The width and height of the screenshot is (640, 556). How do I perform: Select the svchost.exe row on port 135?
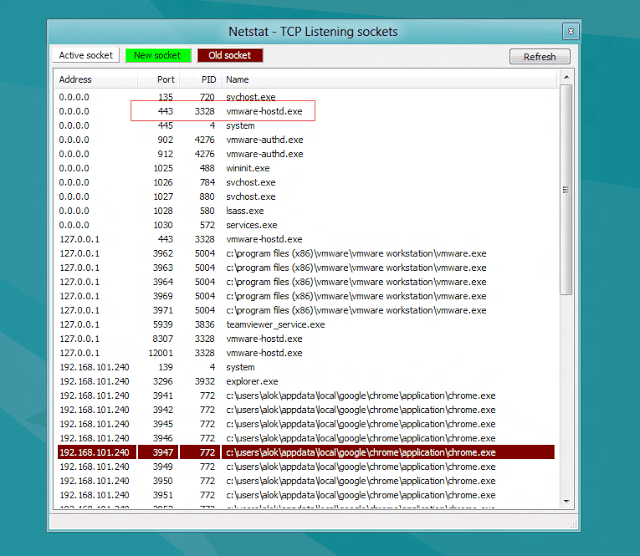(x=250, y=98)
